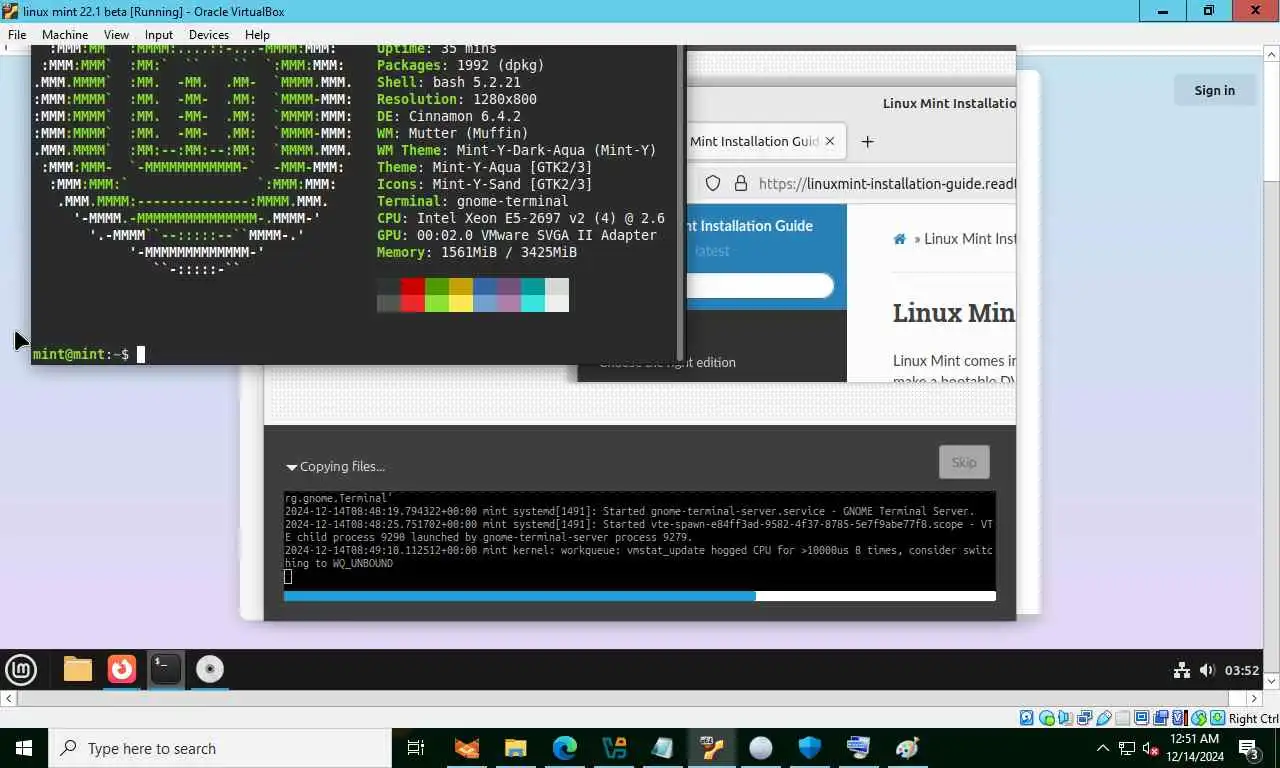
Task: Click the VirtualBox network status icon
Action: (1084, 718)
